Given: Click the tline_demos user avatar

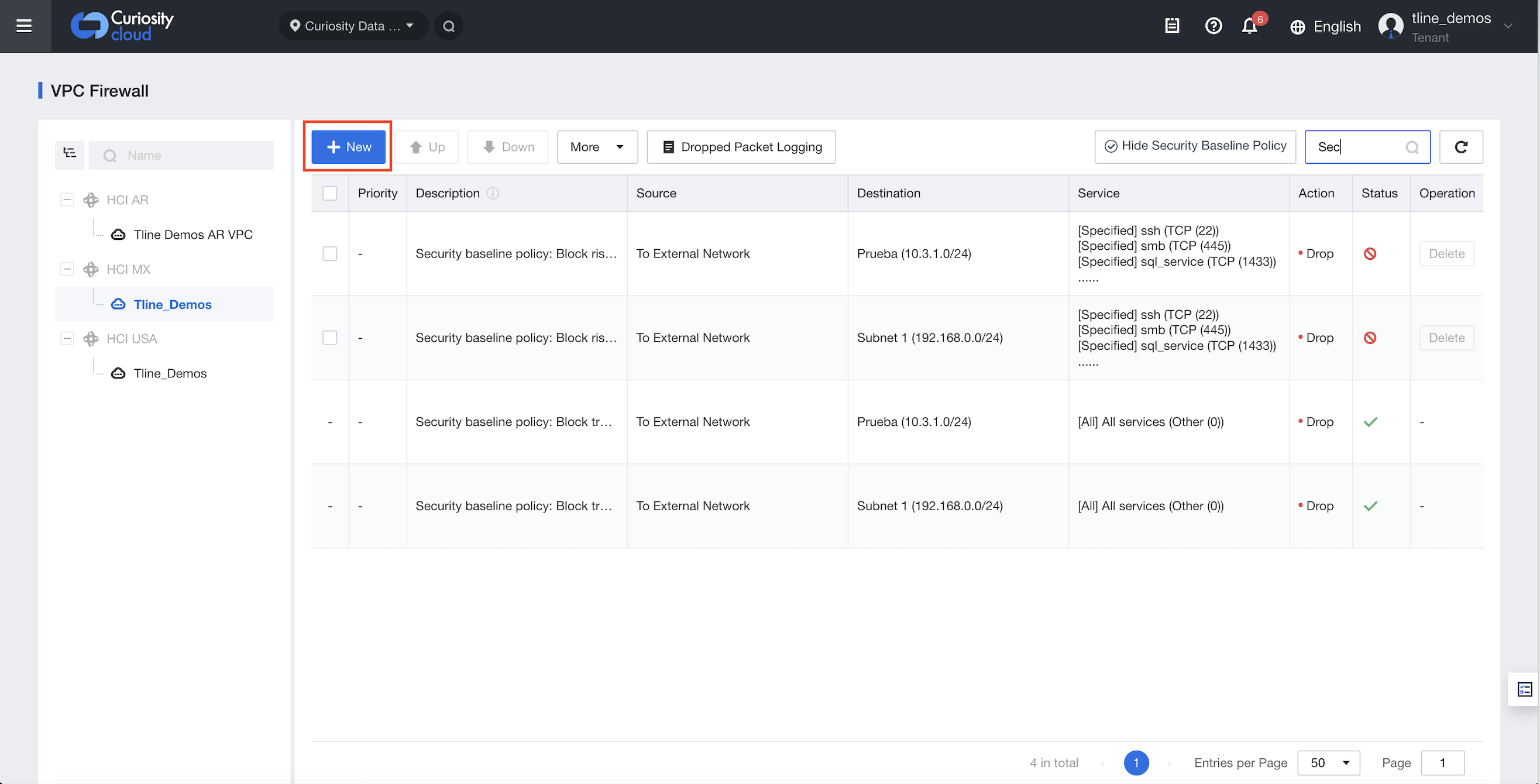Looking at the screenshot, I should (1391, 26).
